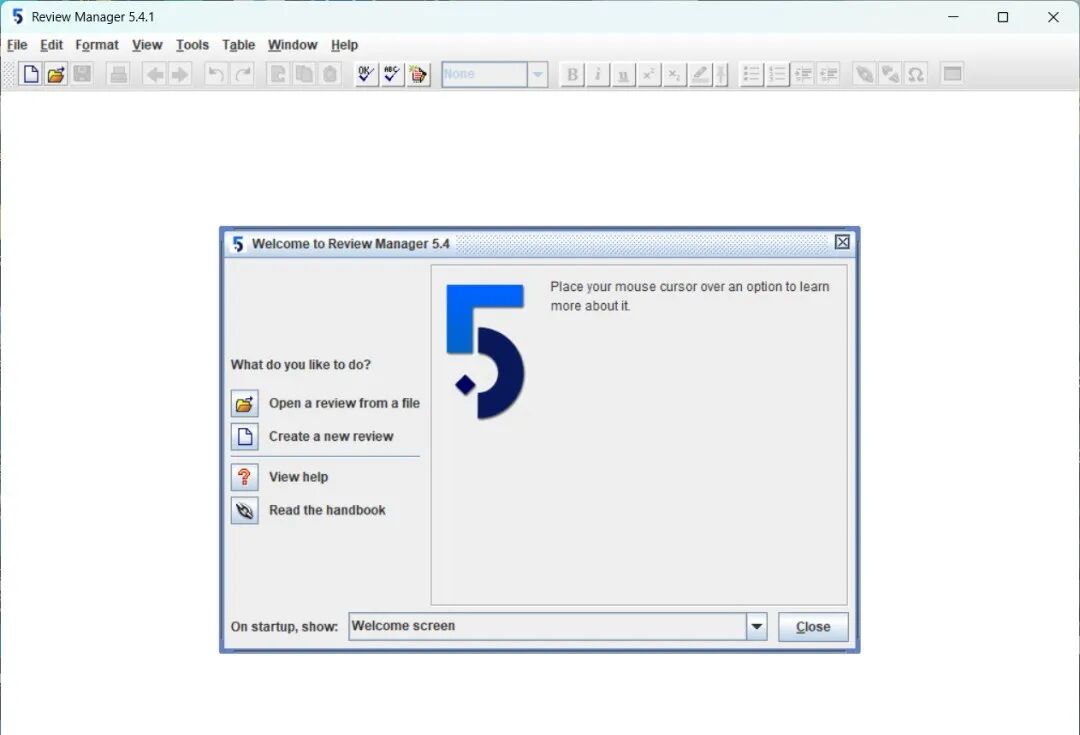Select Create a new review
1080x735 pixels.
pos(312,437)
